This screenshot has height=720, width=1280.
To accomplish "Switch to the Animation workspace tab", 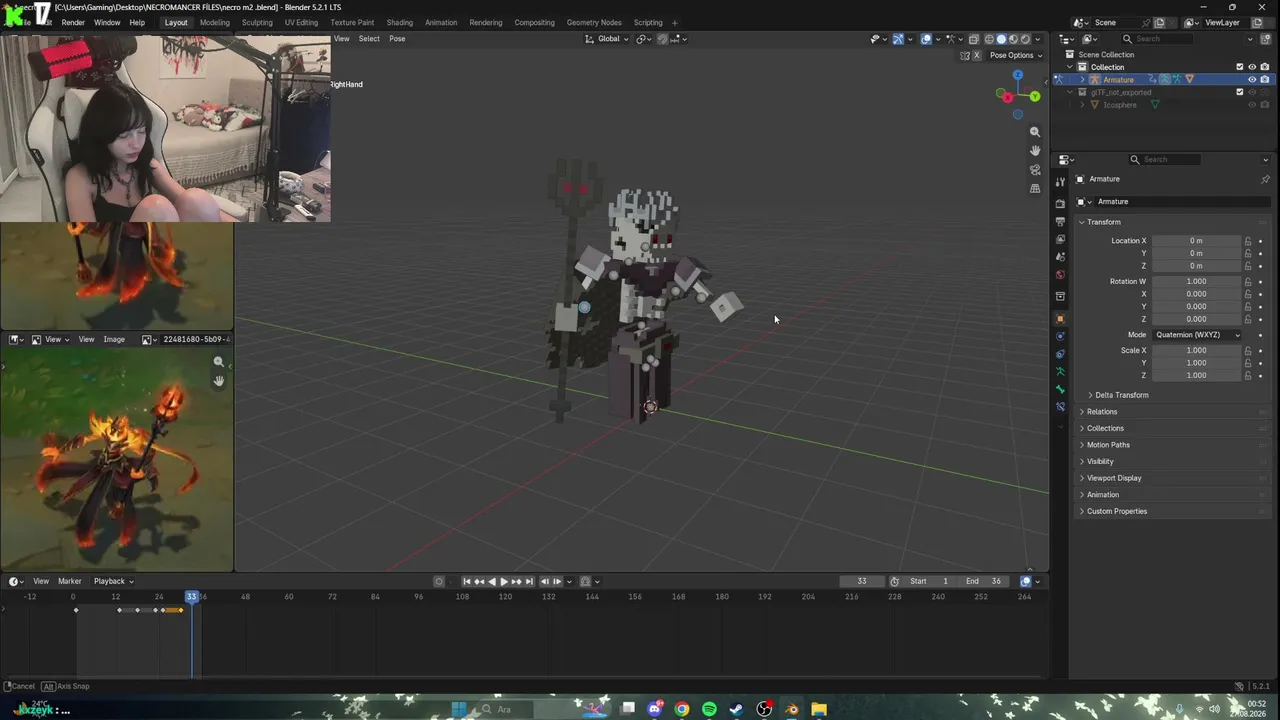I will click(441, 22).
